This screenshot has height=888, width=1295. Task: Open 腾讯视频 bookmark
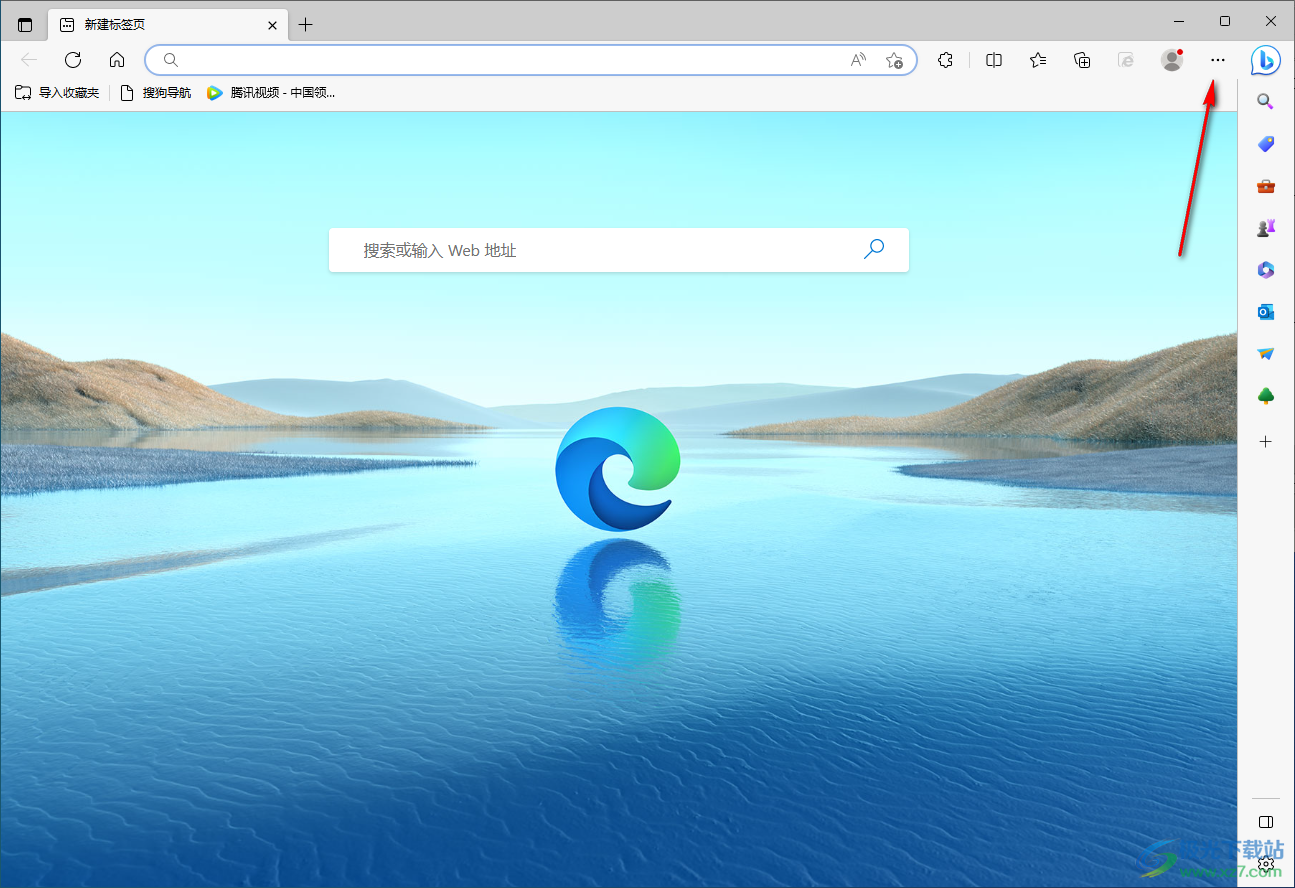[x=271, y=93]
